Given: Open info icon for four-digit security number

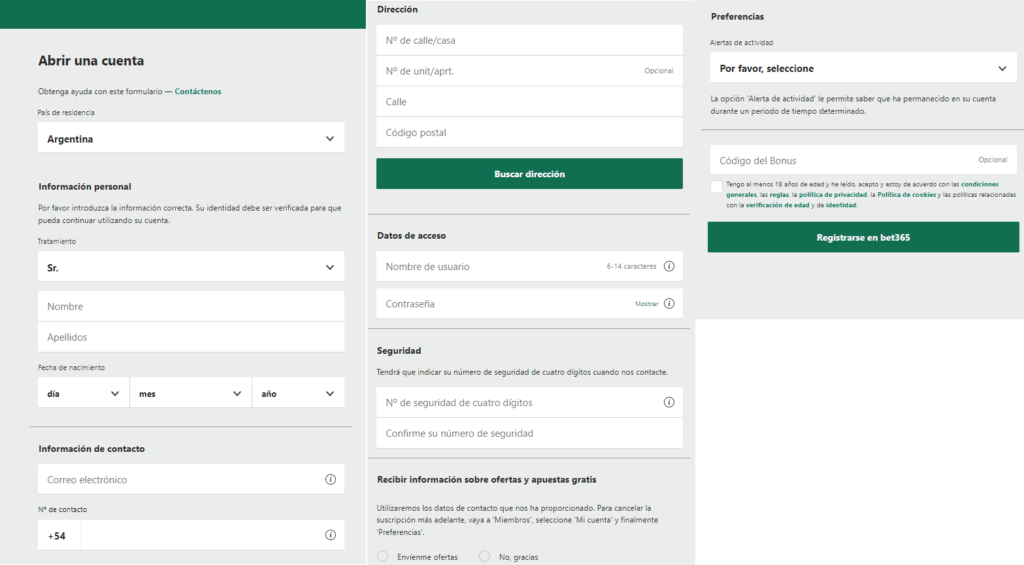Looking at the screenshot, I should (669, 402).
